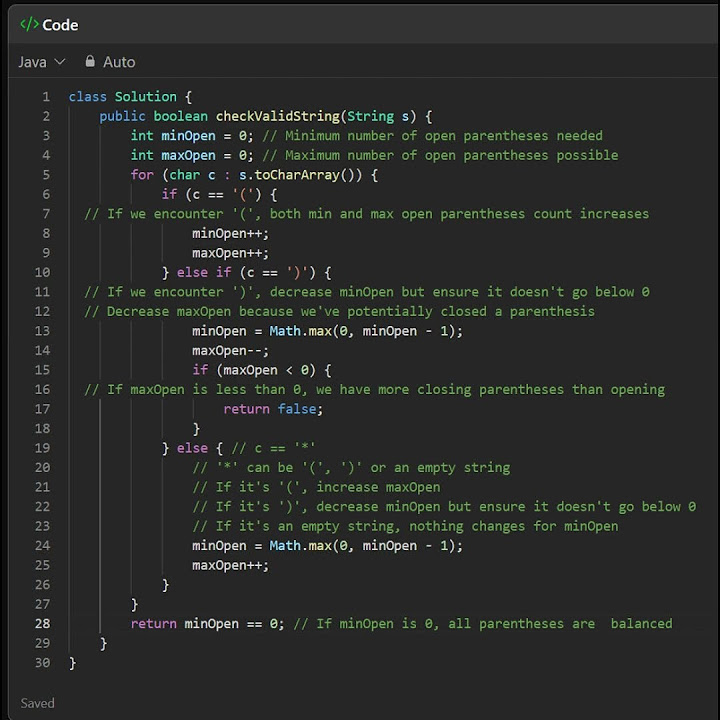
Task: Click the line 11 comment about decreasing minOpen
Action: point(366,292)
